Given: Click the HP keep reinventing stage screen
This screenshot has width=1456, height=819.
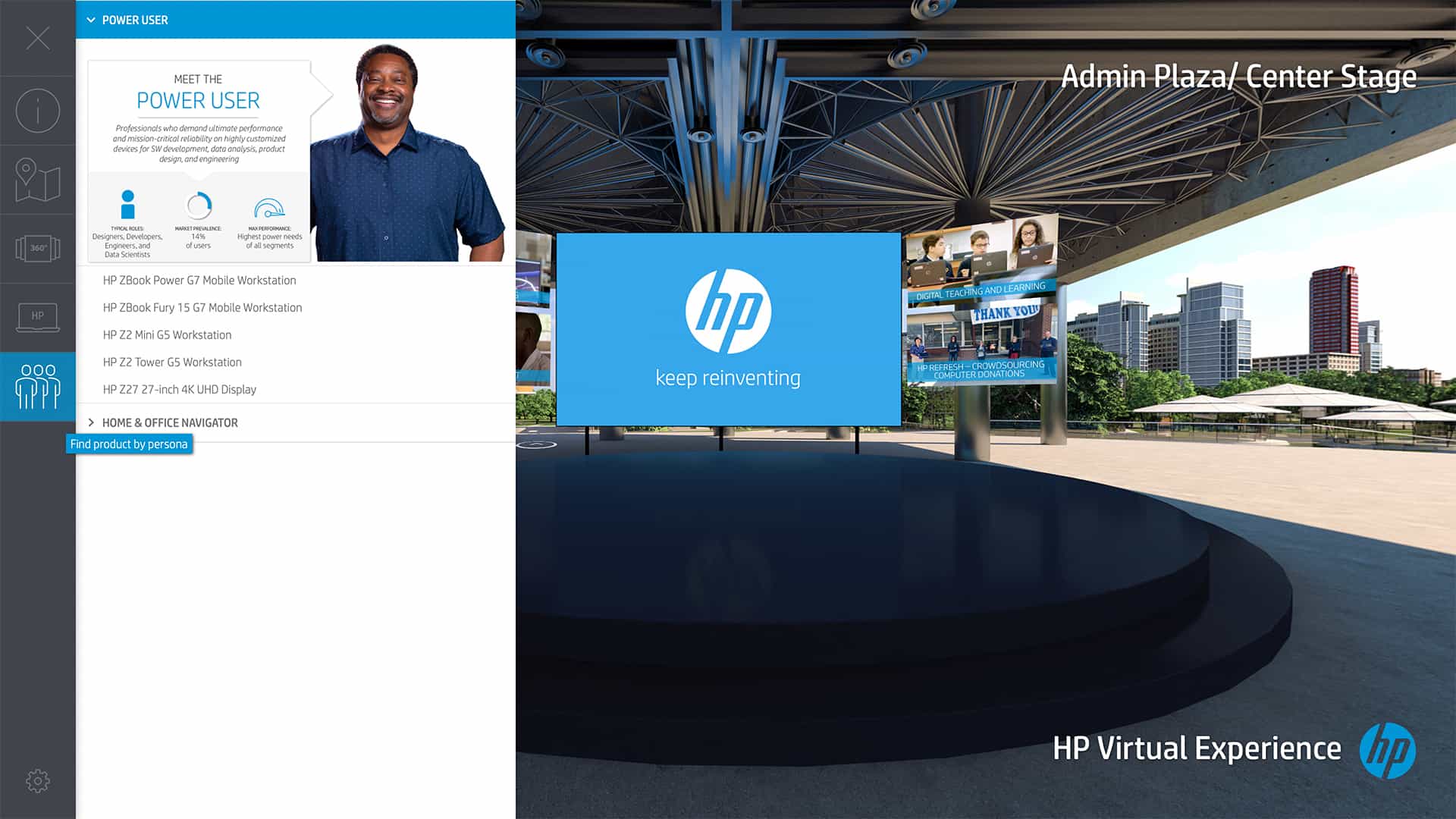Looking at the screenshot, I should point(728,329).
